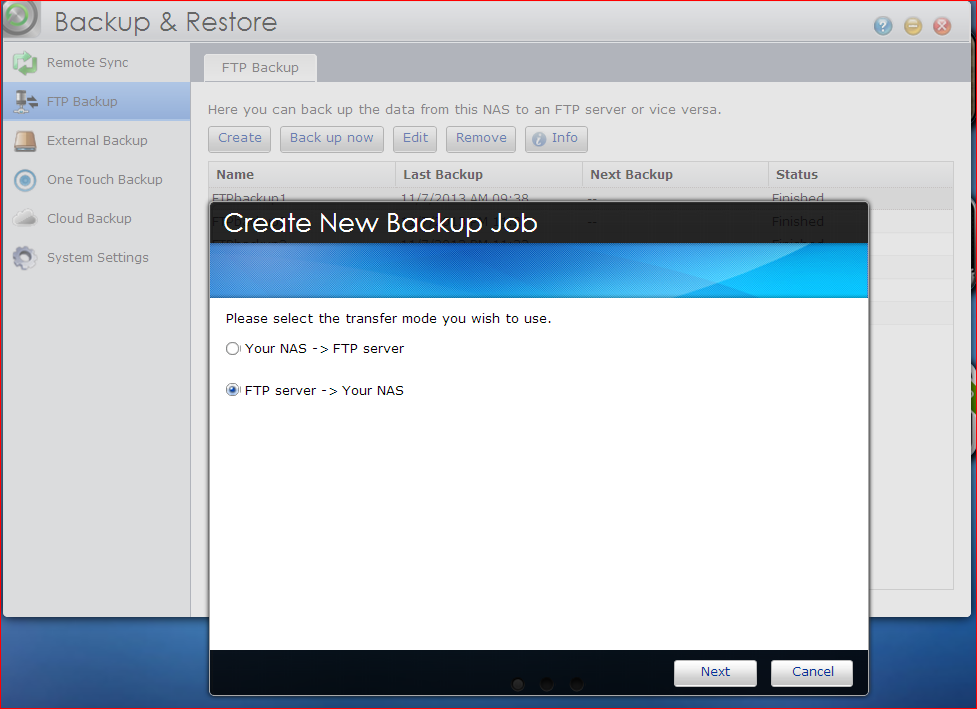Click the Create button in the toolbar
The image size is (977, 709).
point(240,138)
